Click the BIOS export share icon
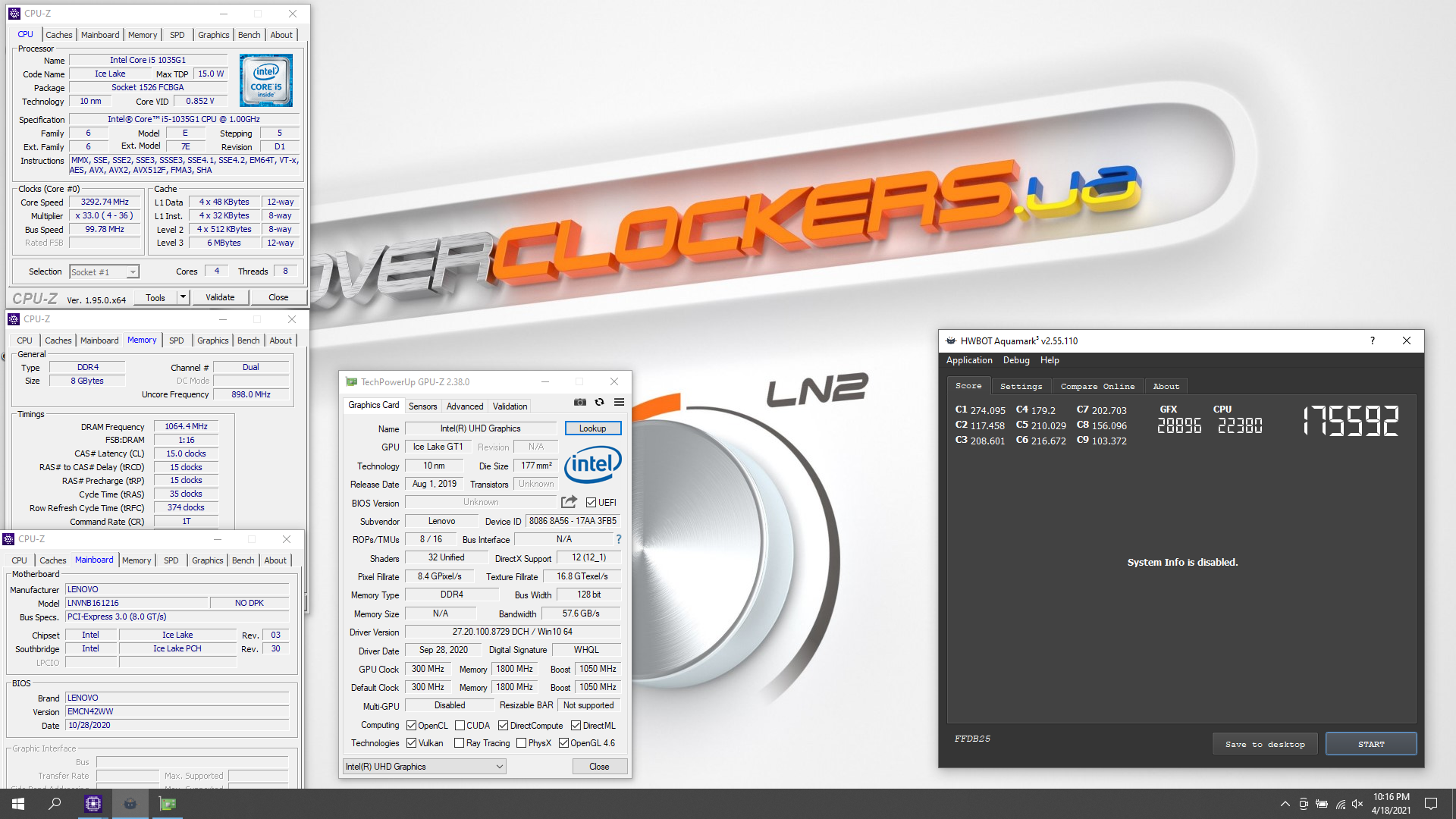Viewport: 1456px width, 819px height. click(x=569, y=502)
